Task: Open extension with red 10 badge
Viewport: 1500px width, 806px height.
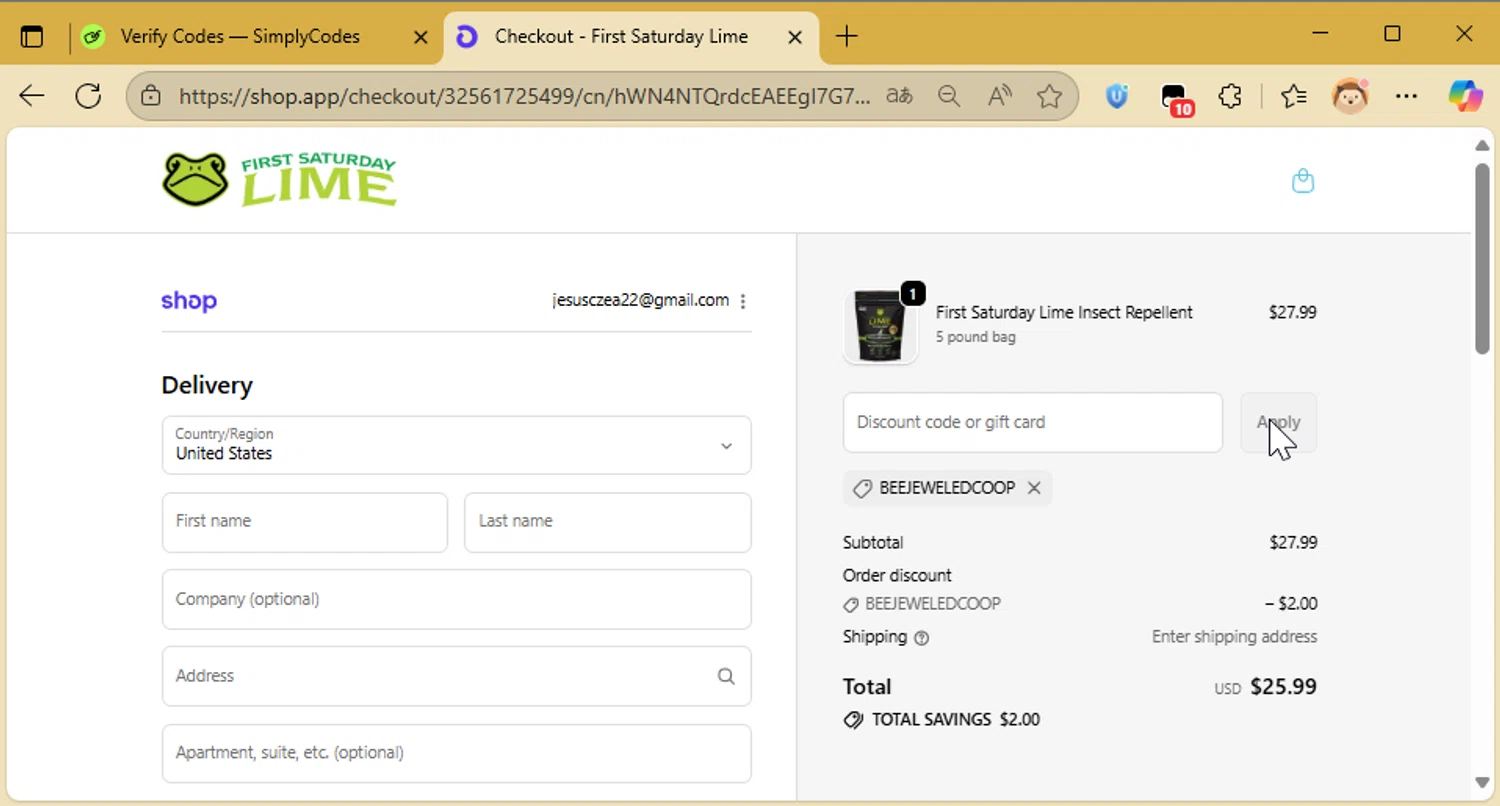Action: (x=1176, y=98)
